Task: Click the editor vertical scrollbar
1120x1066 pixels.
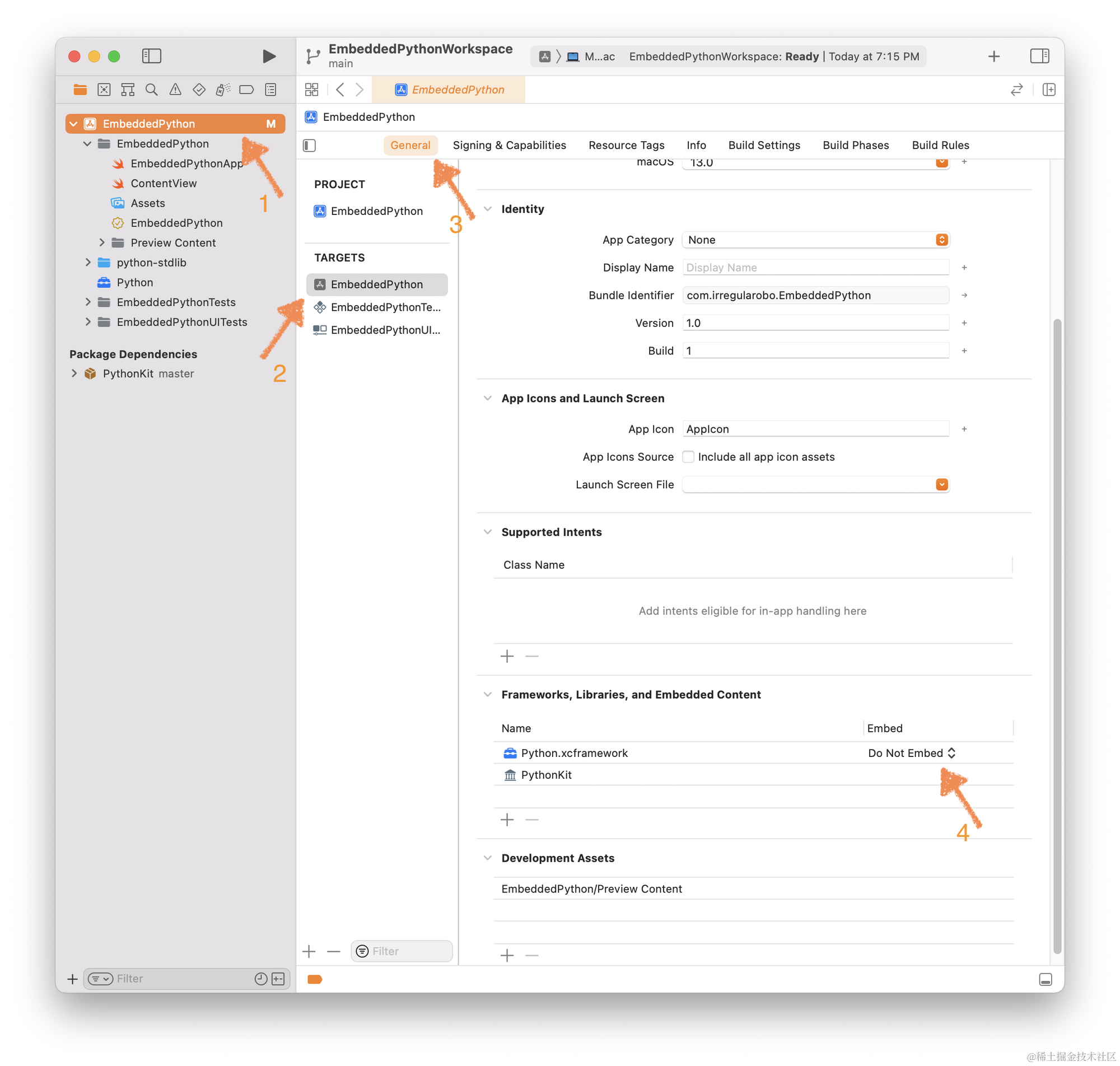Action: point(1057,637)
